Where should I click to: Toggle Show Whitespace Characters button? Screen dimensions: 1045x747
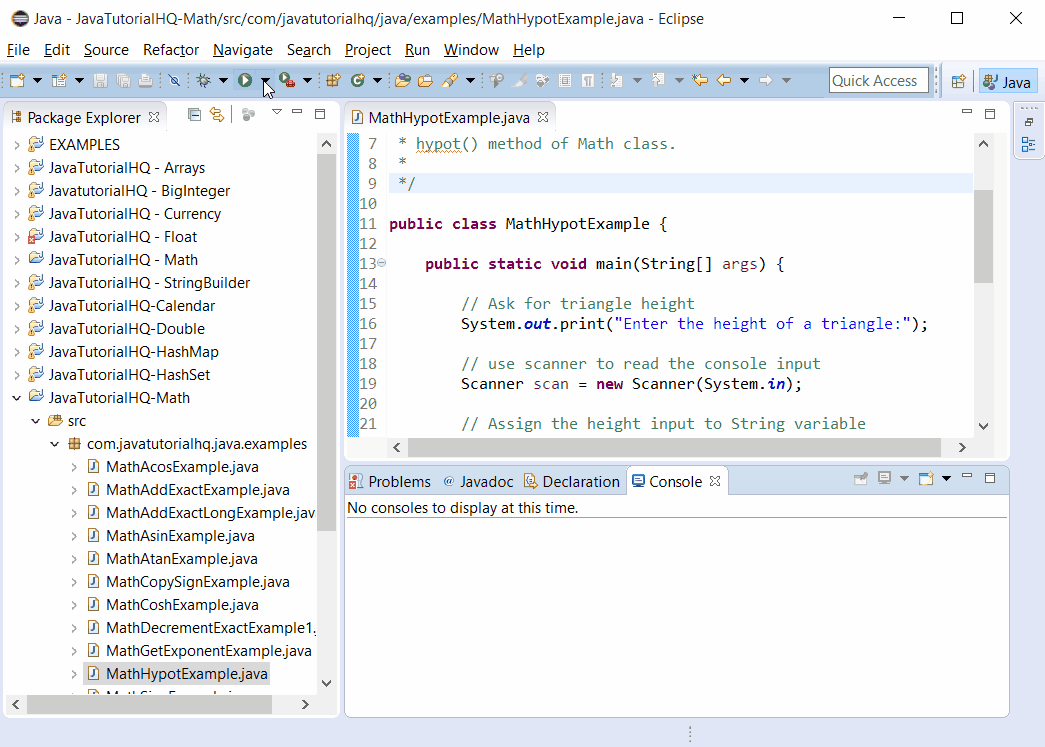pyautogui.click(x=588, y=81)
